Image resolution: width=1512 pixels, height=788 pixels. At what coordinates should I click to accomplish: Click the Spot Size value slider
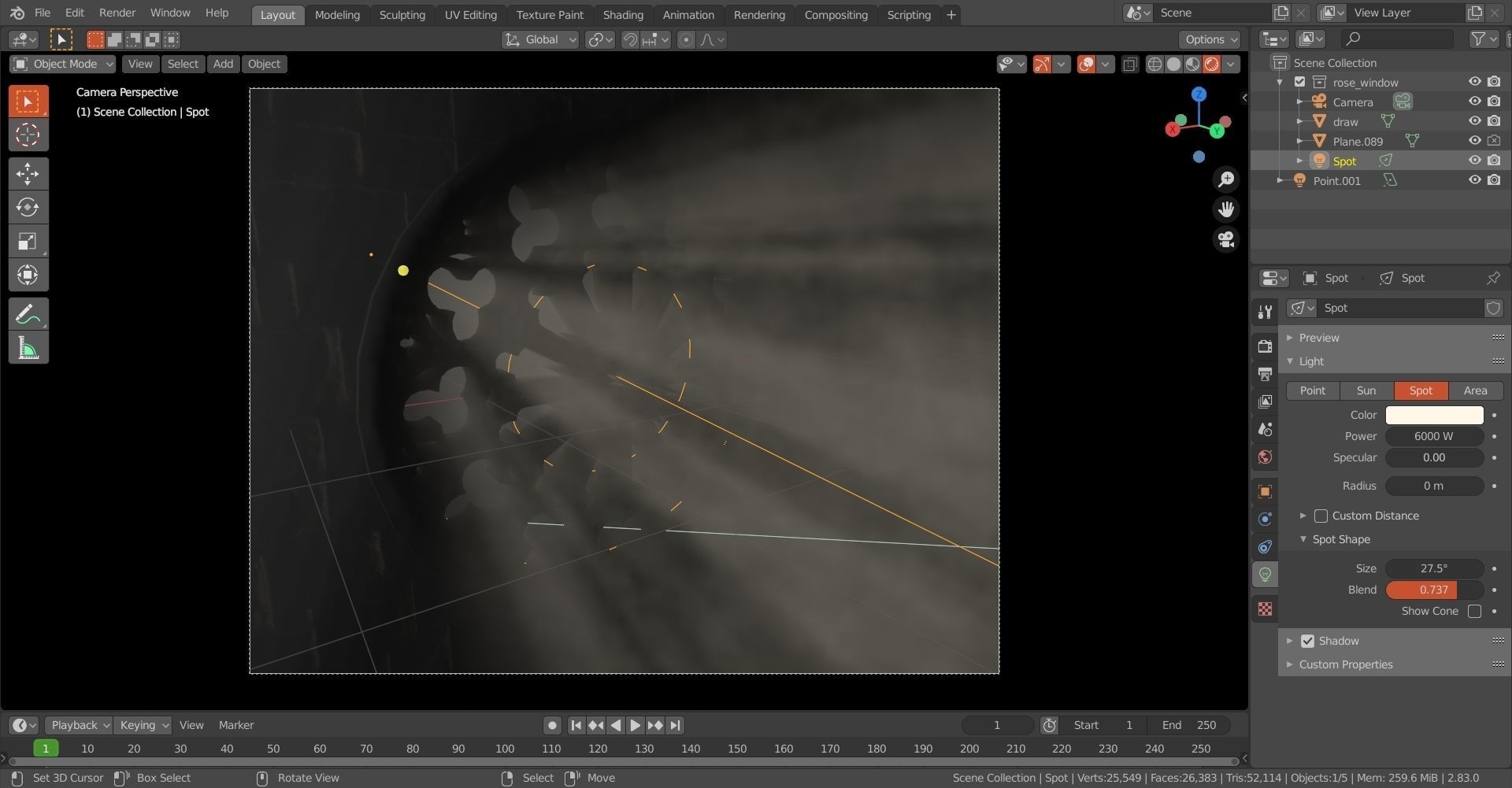[x=1434, y=568]
